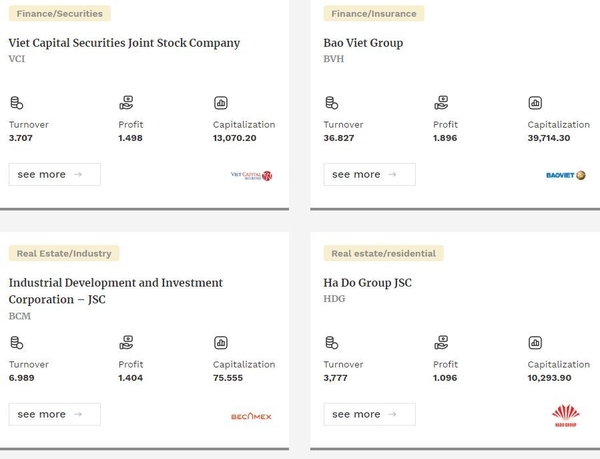Click the Profit hand icon in VCI card

click(126, 103)
